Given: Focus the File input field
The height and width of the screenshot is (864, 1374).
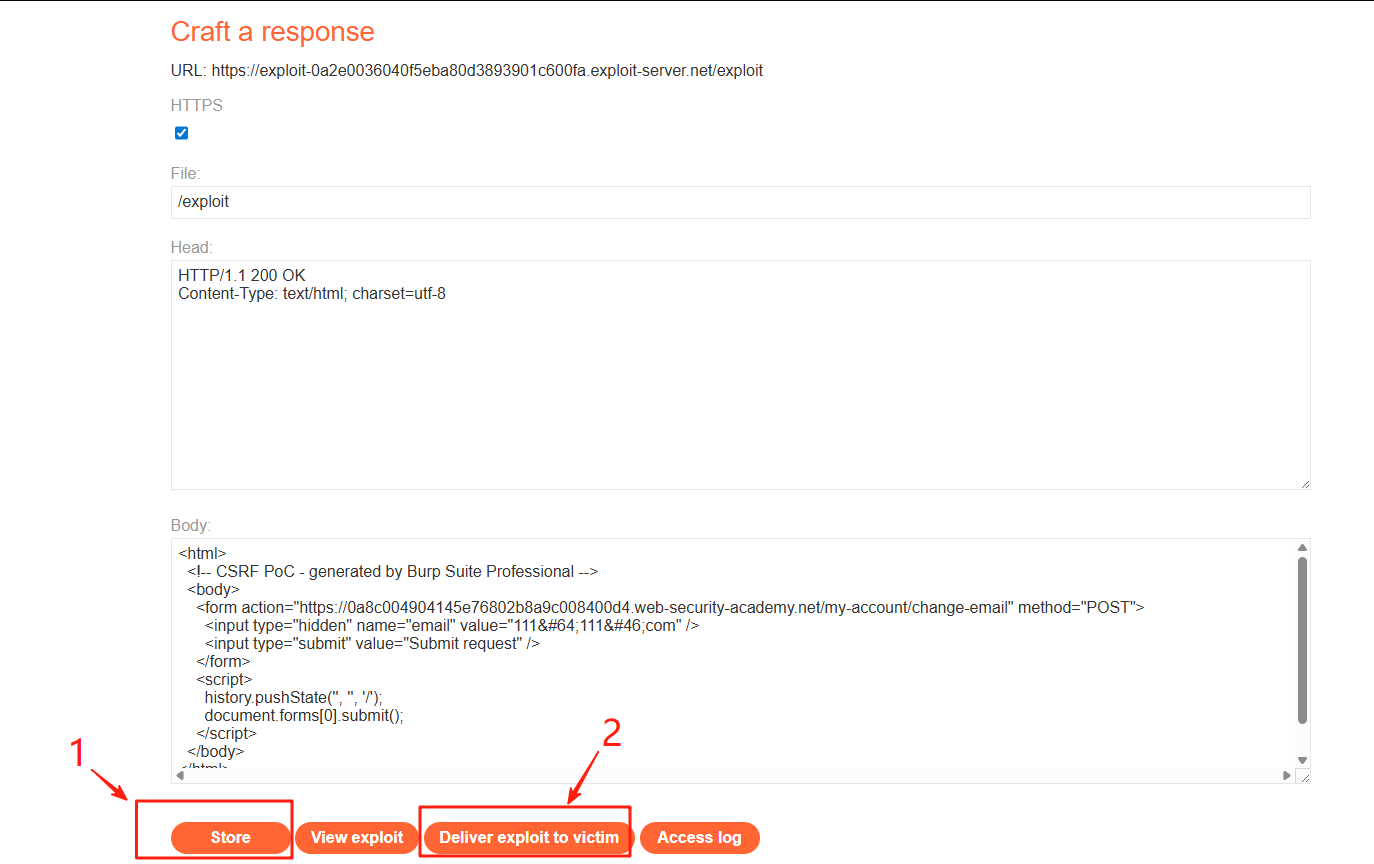Looking at the screenshot, I should pyautogui.click(x=740, y=202).
